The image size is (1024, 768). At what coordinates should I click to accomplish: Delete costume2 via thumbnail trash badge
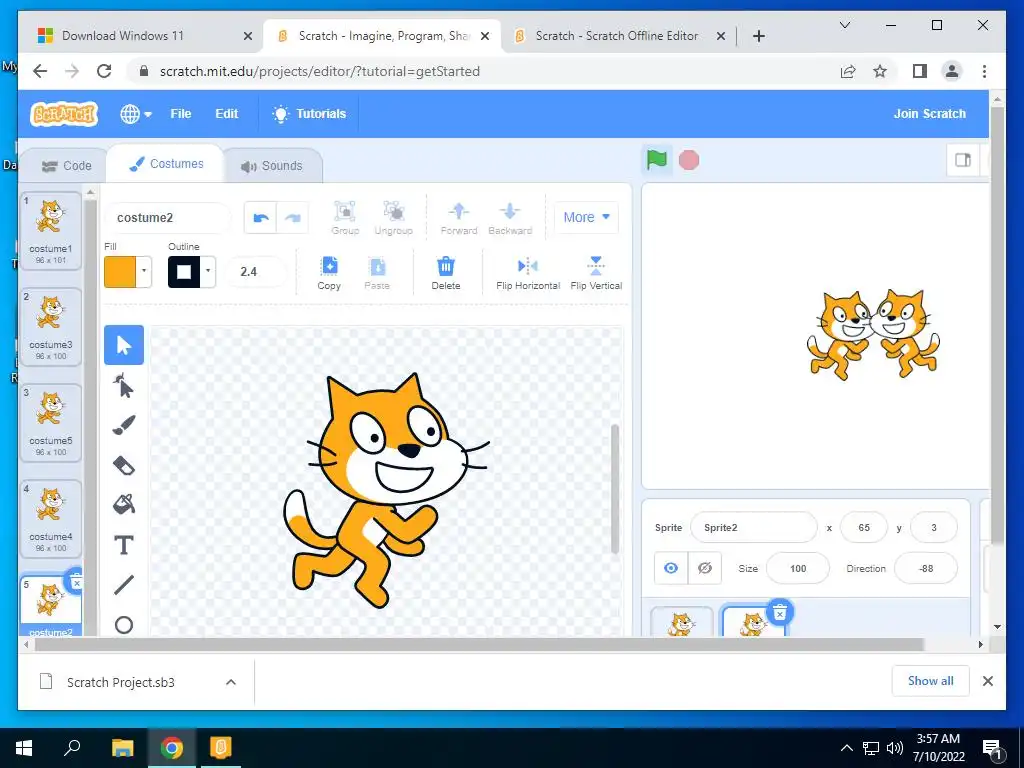(x=76, y=581)
